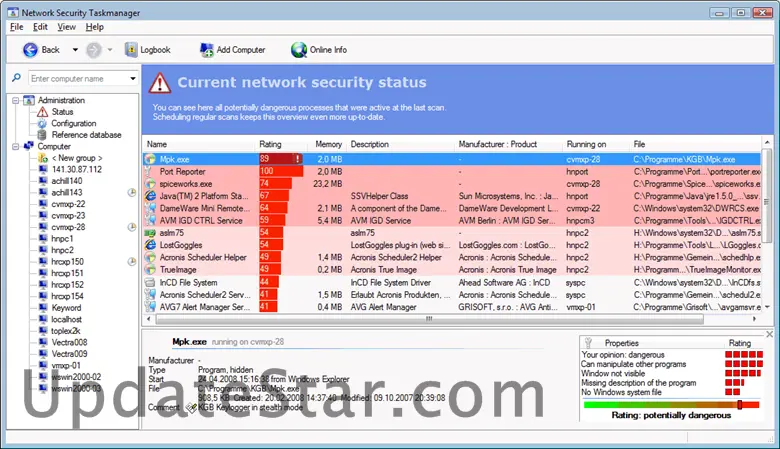Open the Logbook toolbar icon
Image resolution: width=780 pixels, height=449 pixels.
pos(131,50)
